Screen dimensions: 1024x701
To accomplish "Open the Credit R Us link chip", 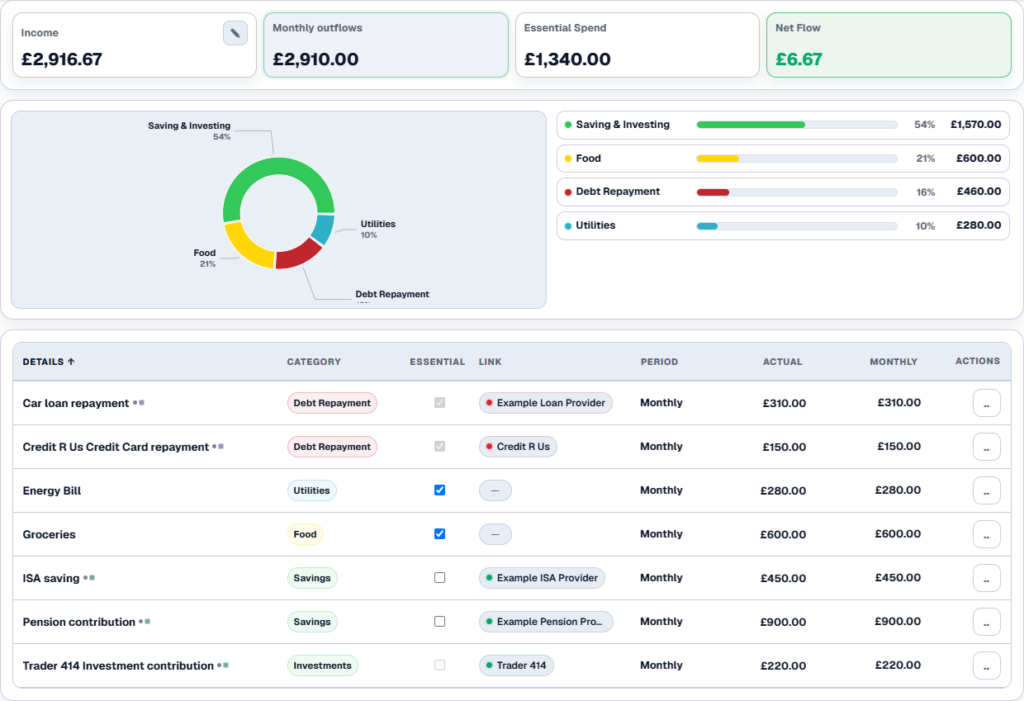I will [x=518, y=447].
